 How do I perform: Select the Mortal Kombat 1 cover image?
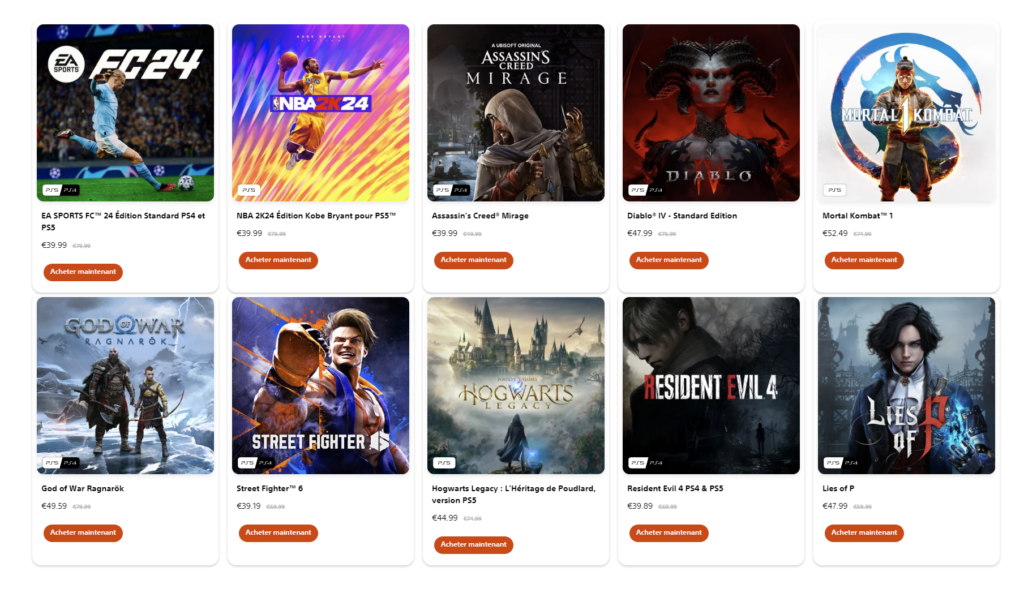tap(906, 112)
